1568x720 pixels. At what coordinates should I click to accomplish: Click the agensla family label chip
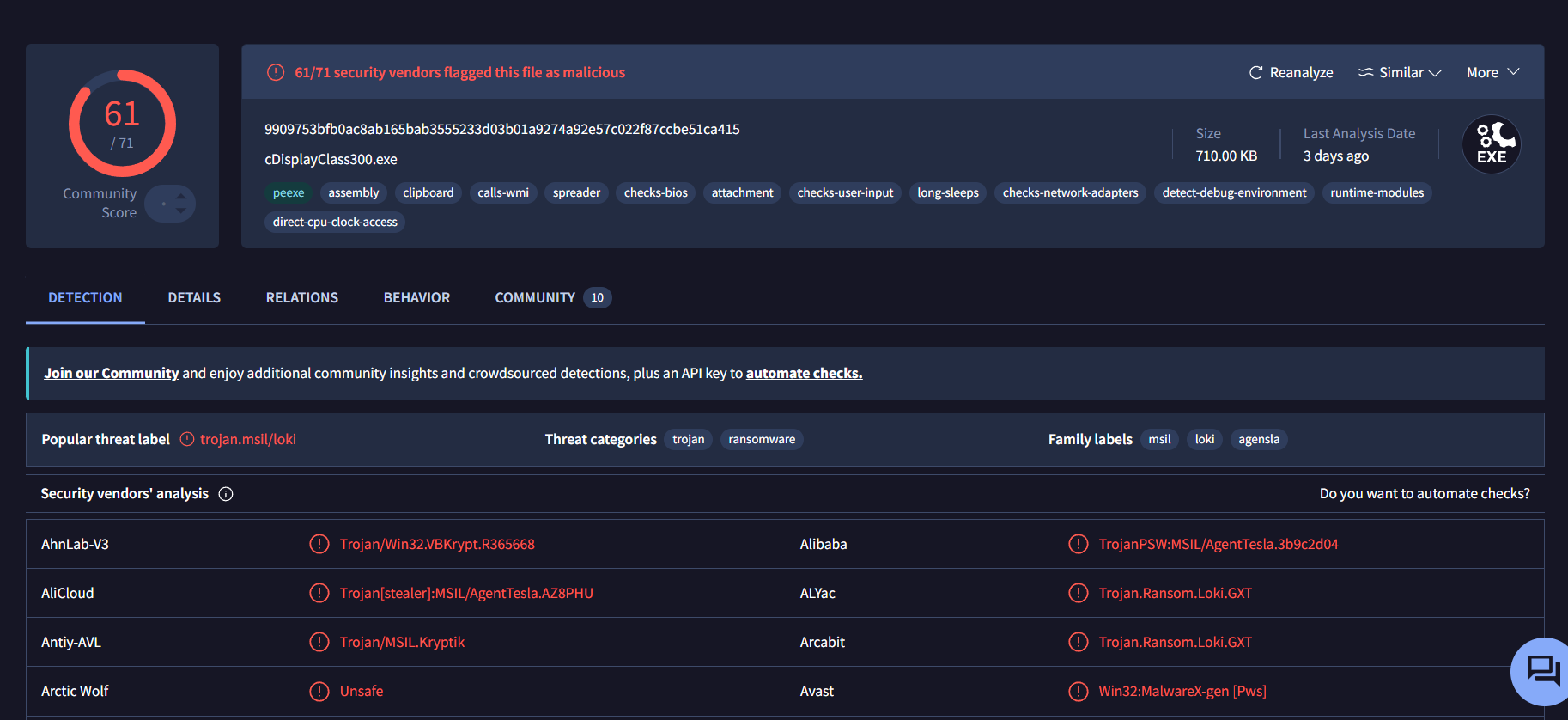click(x=1259, y=439)
